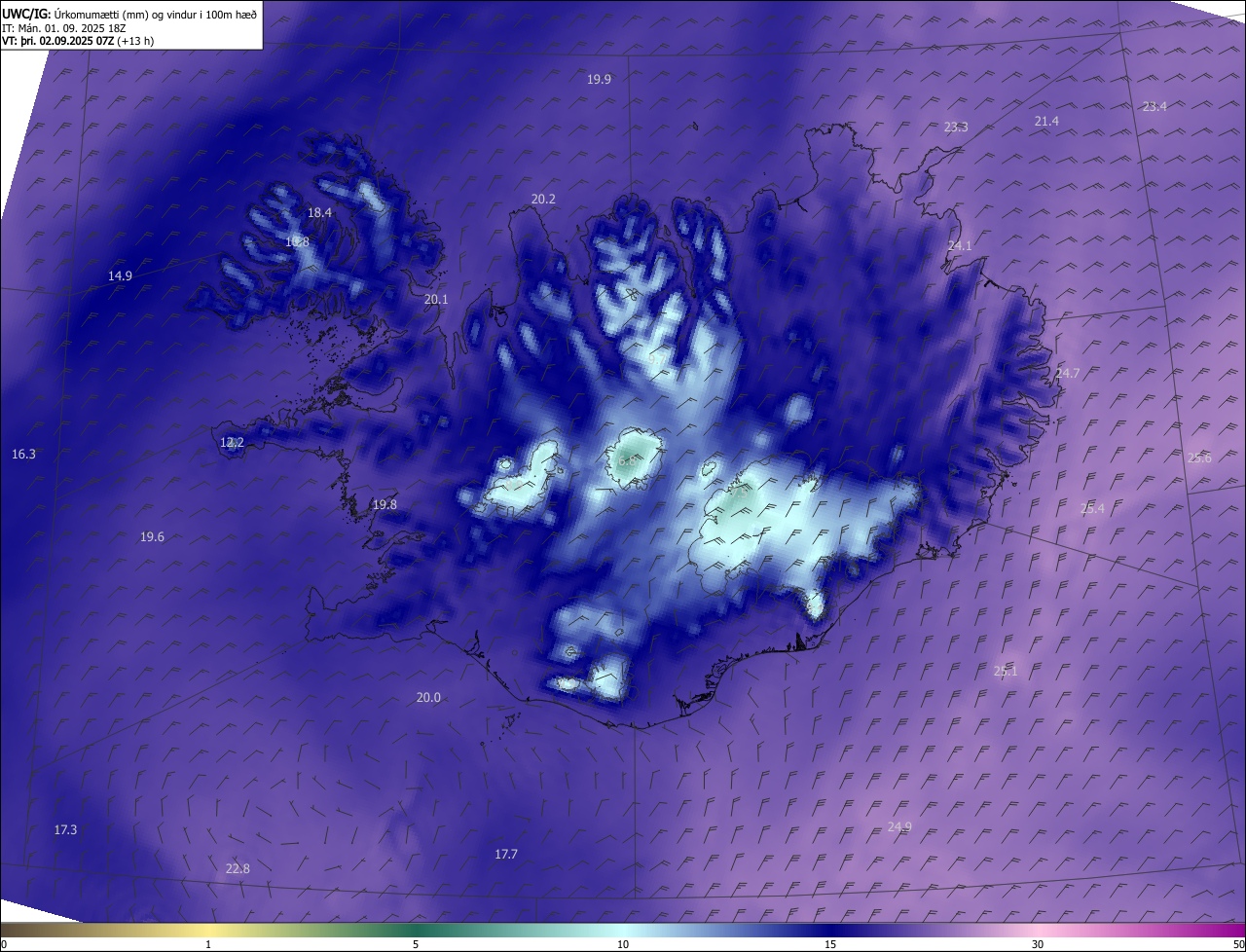Screen dimensions: 1246x952
Task: Click the 23.4 value on the map
Action: [1154, 106]
